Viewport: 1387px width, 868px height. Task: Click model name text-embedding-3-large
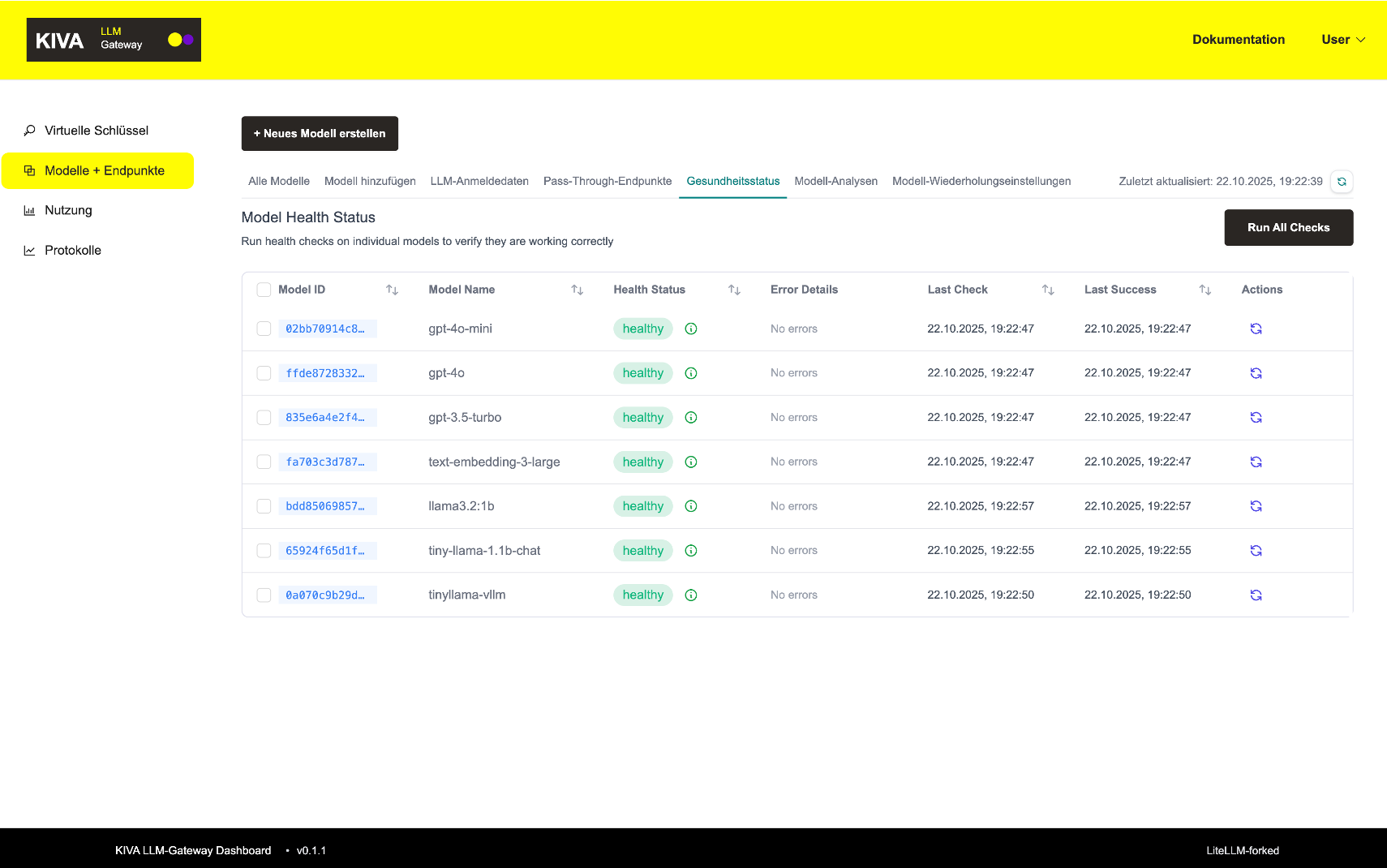494,462
